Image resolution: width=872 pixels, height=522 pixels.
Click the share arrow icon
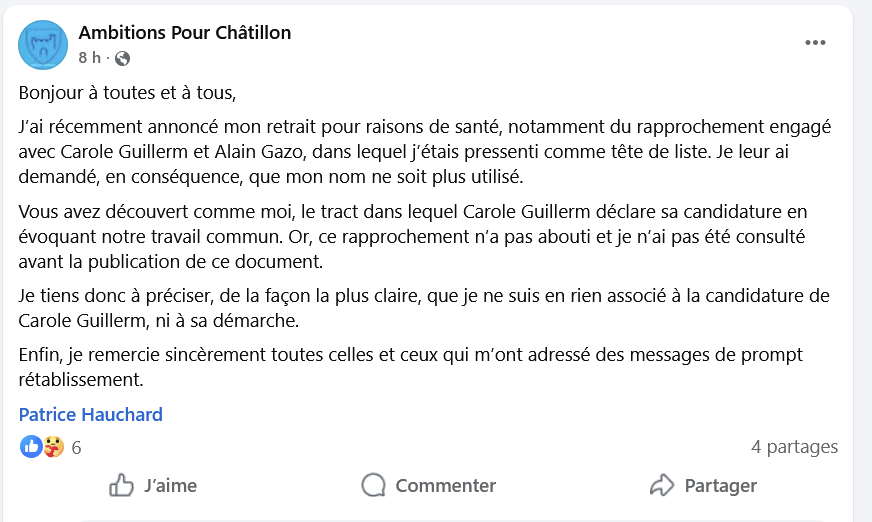(x=662, y=486)
